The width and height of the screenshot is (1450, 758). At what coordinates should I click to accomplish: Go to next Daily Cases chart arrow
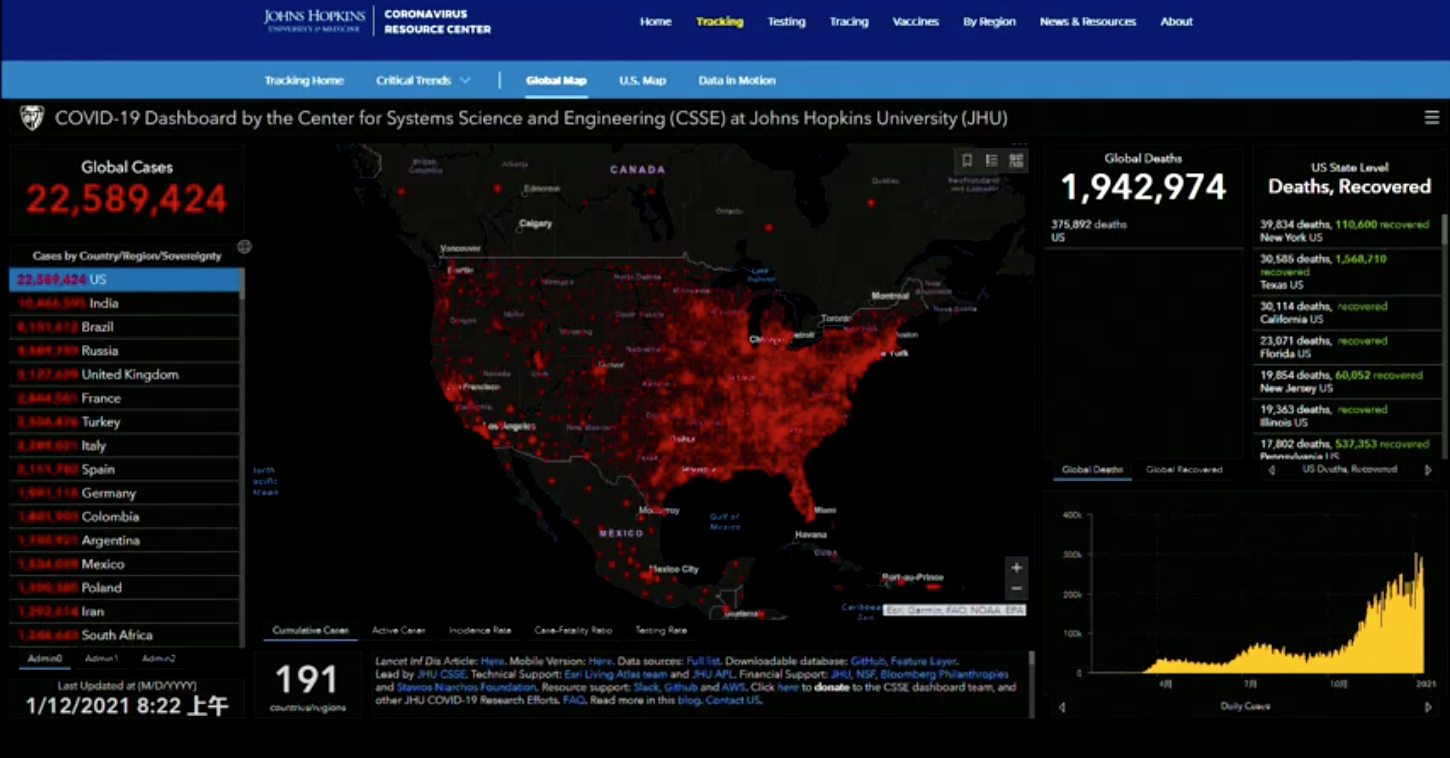(1428, 707)
